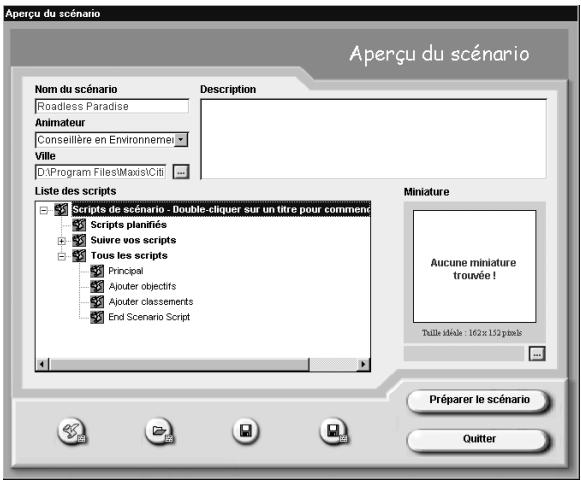Click the Nom du scénario input field
The height and width of the screenshot is (482, 581).
pyautogui.click(x=112, y=106)
